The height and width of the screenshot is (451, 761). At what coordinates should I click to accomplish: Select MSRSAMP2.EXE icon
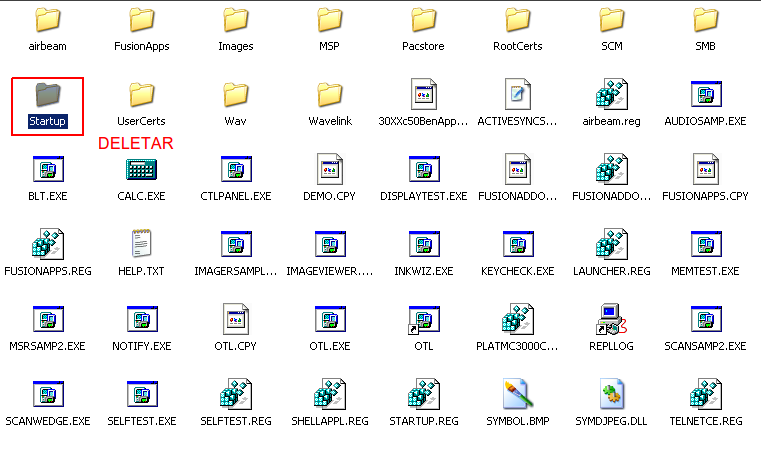point(48,318)
